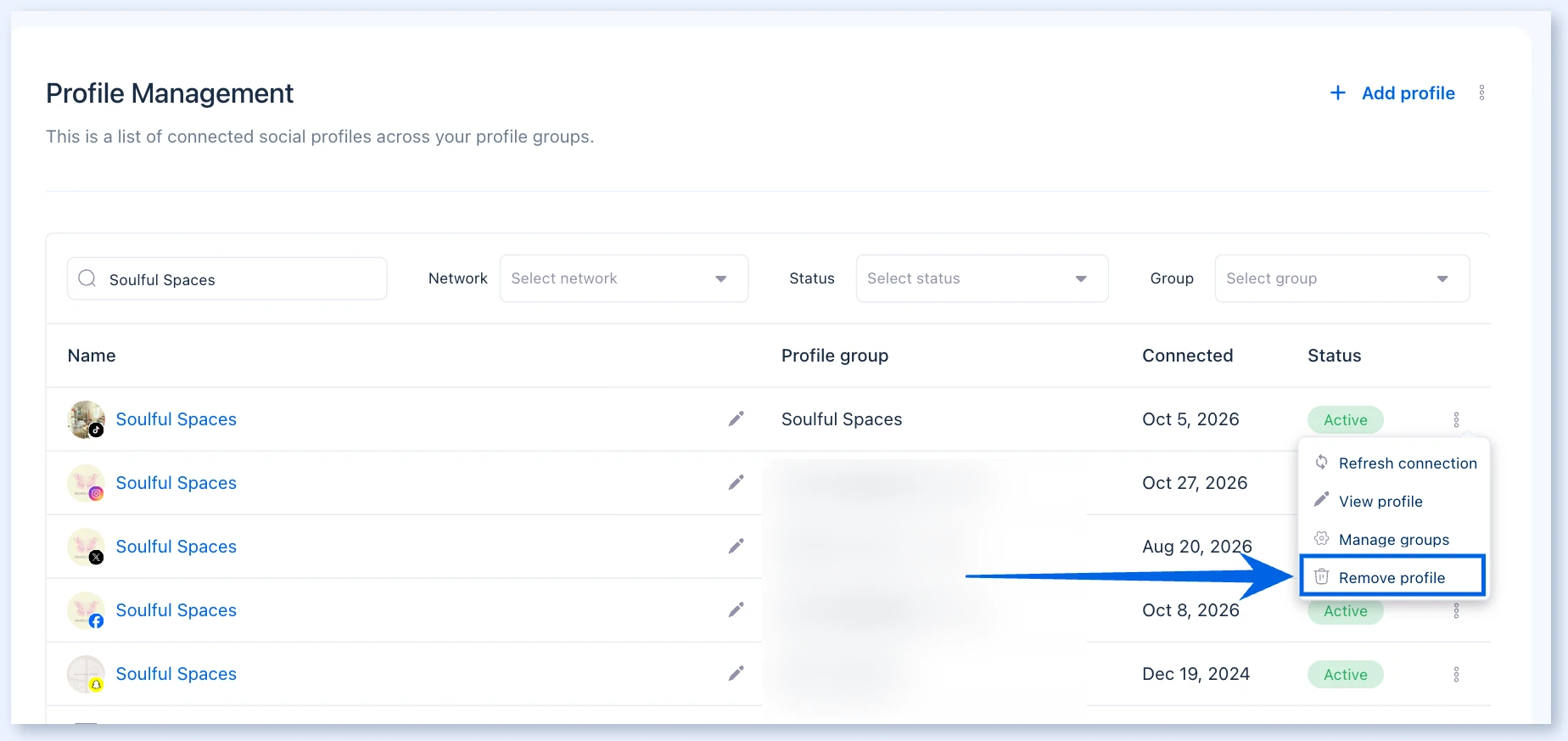Edit the Snapchat Soulful Spaces profile name pencil
This screenshot has width=1568, height=741.
(736, 673)
